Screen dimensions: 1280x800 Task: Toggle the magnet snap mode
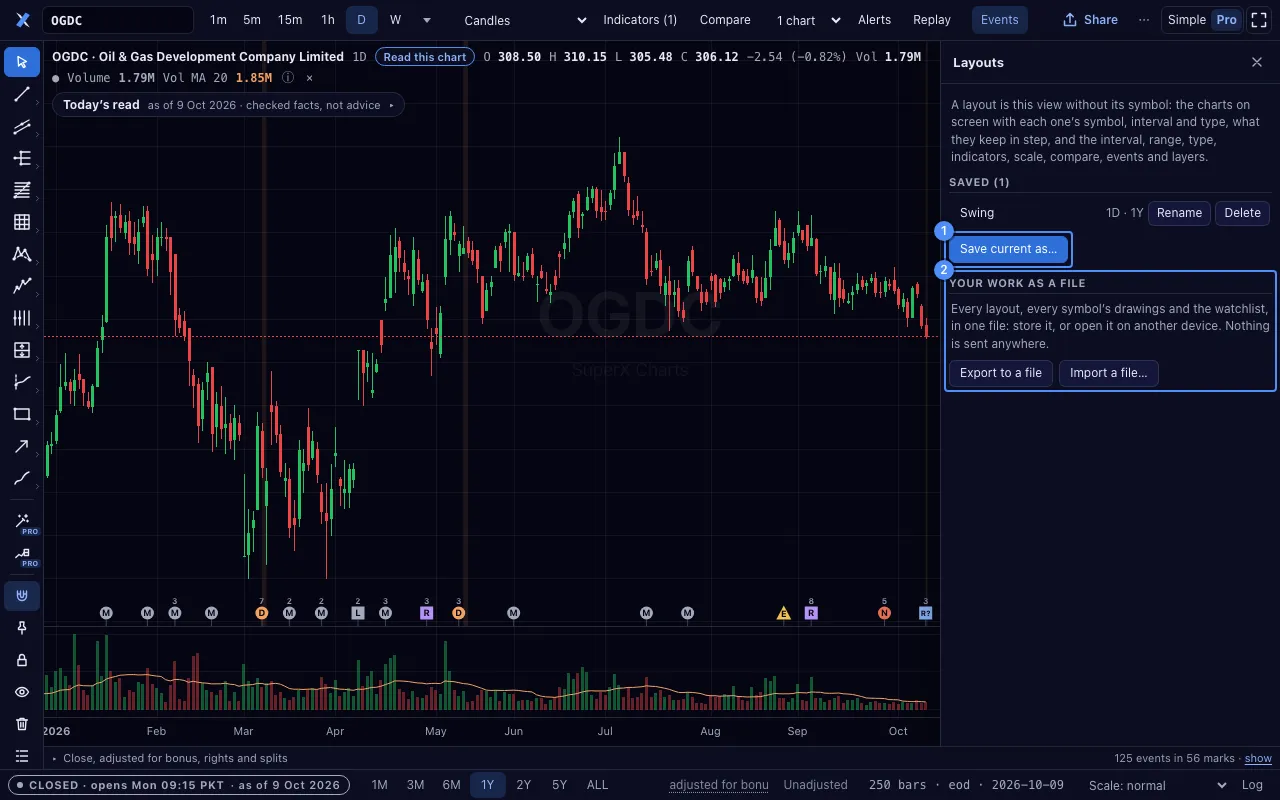click(22, 596)
